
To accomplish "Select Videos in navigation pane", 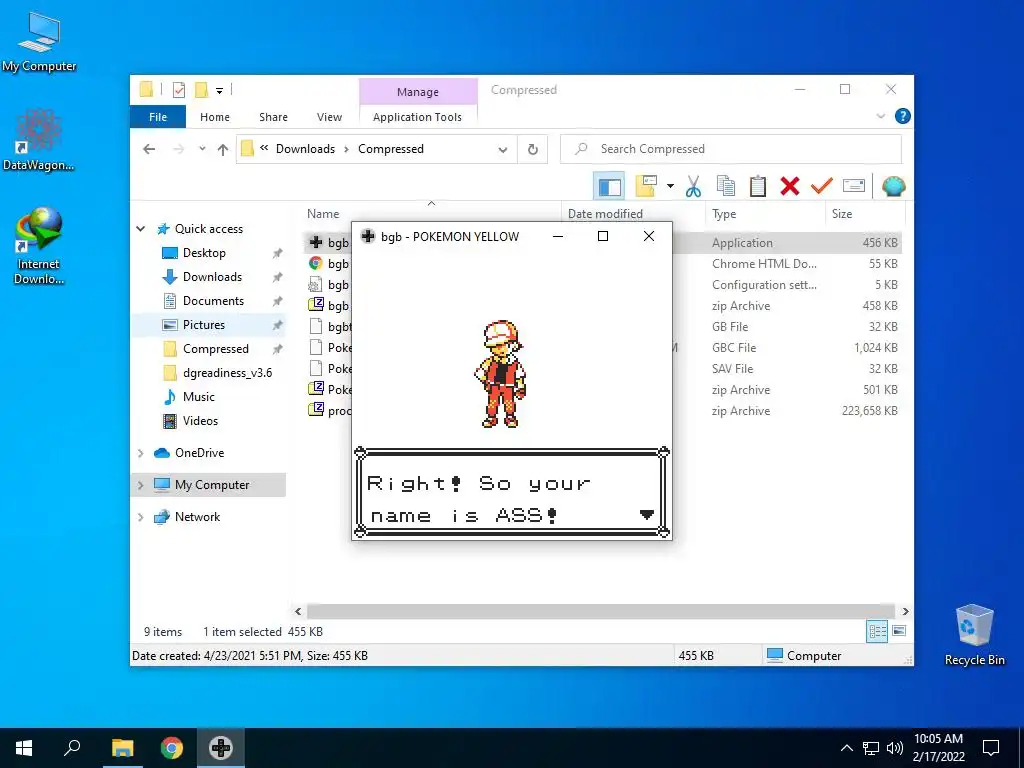I will coord(200,421).
